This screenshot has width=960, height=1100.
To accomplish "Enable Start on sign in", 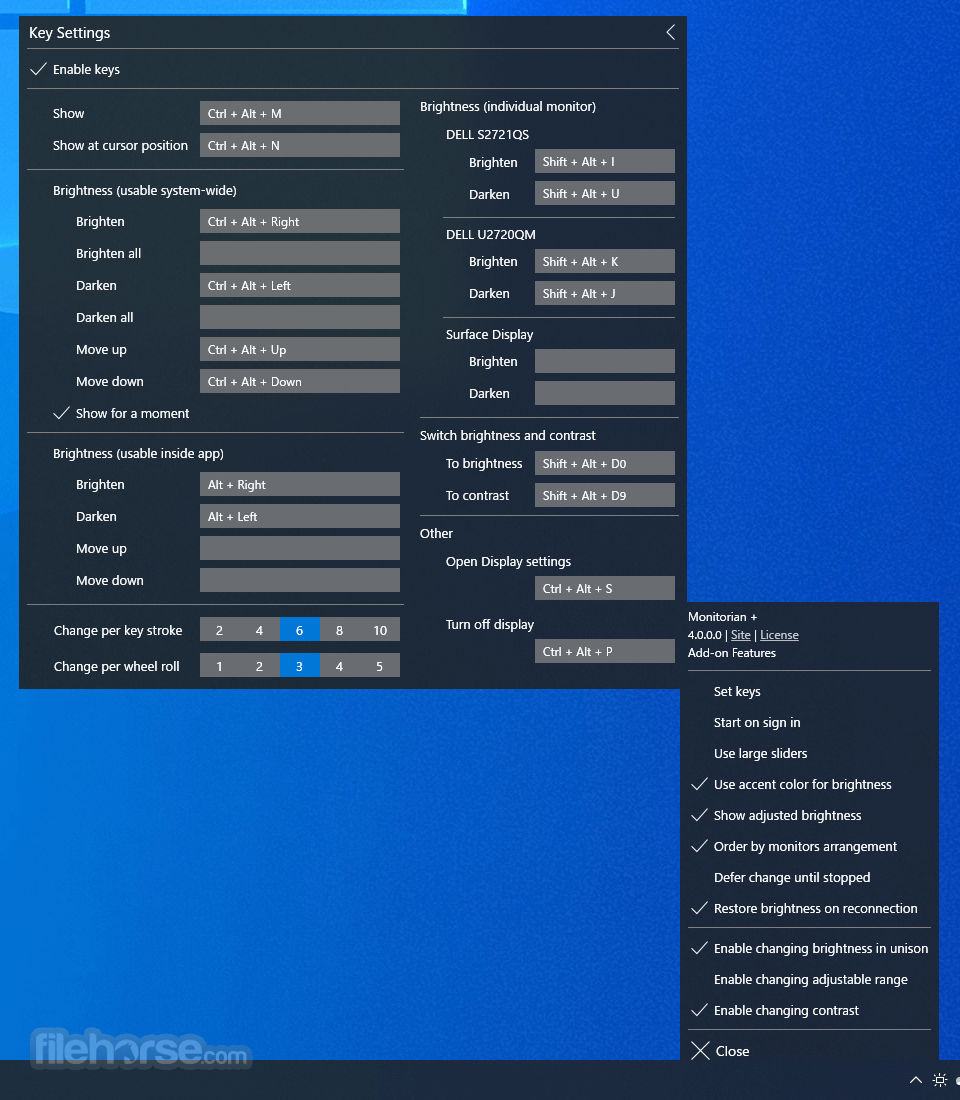I will 756,723.
